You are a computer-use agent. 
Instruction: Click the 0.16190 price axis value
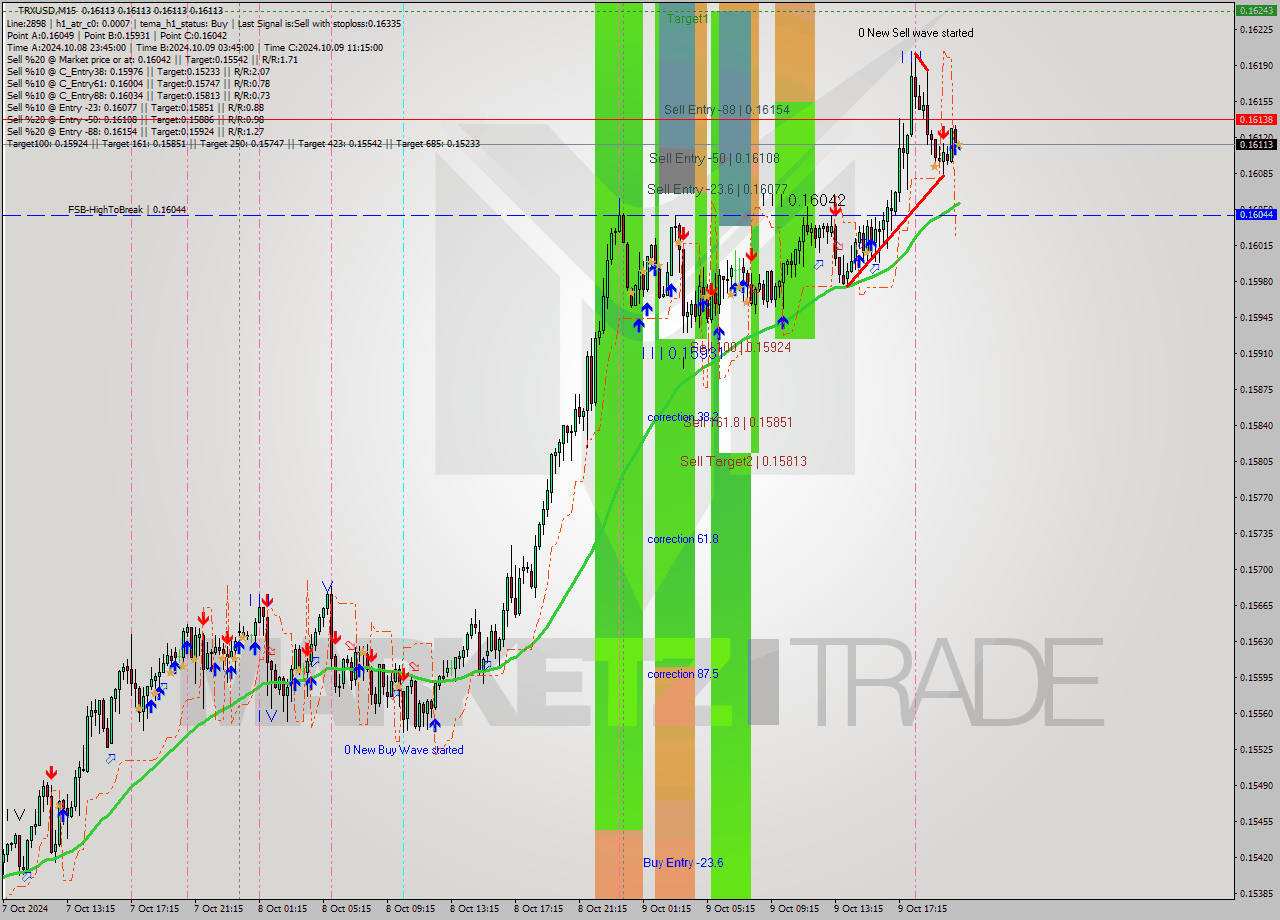coord(1255,65)
